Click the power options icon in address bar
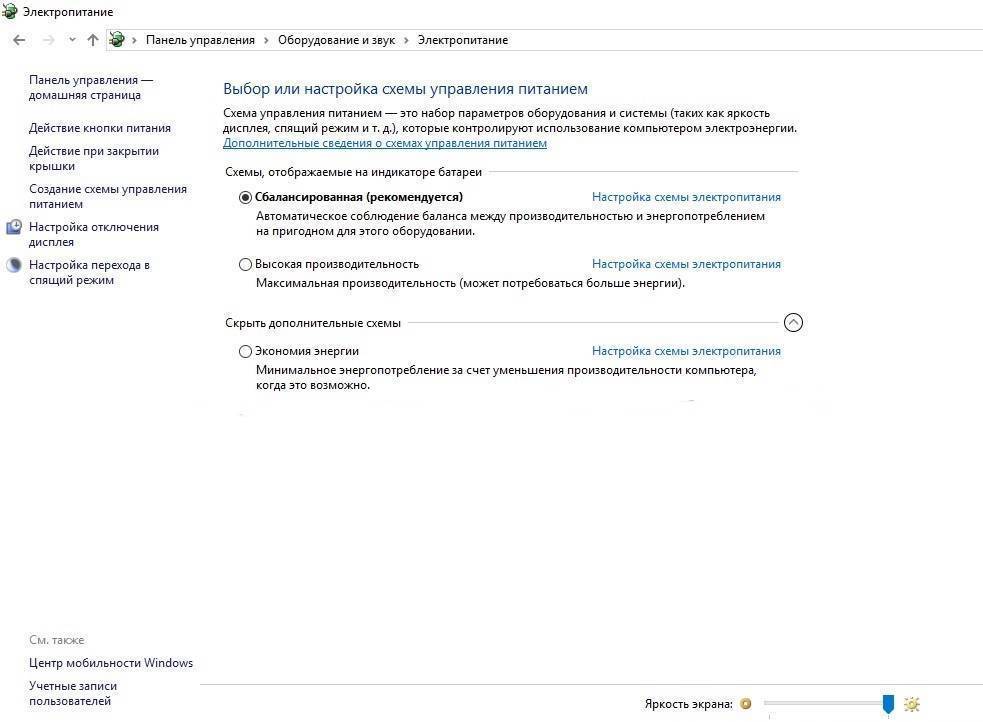This screenshot has width=983, height=722. pos(117,40)
